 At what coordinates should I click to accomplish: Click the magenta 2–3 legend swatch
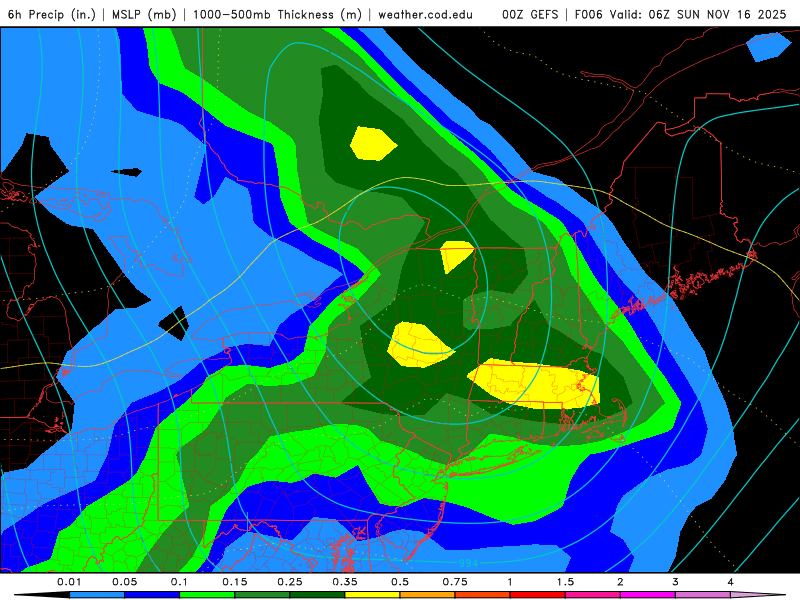click(648, 595)
